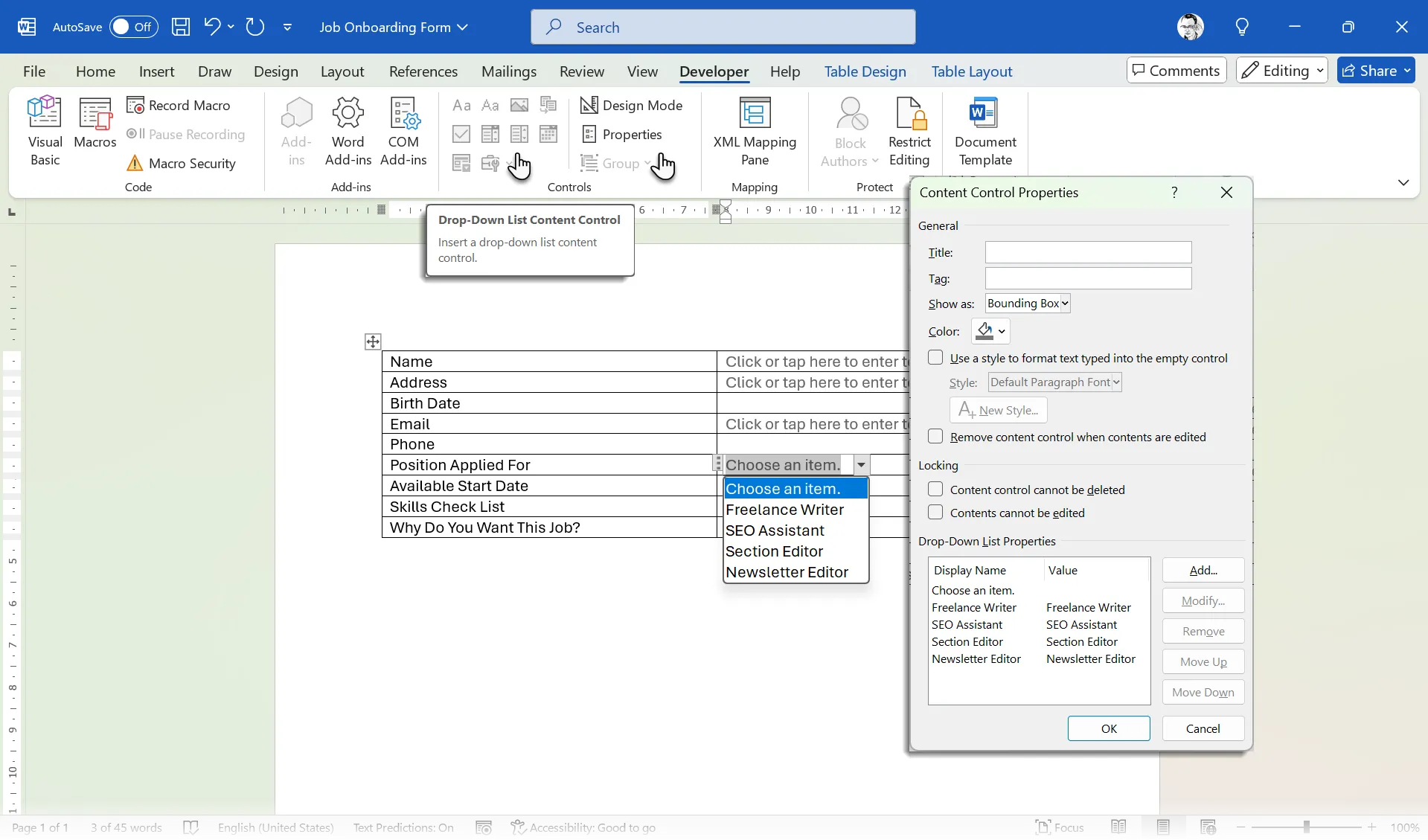Enable Contents cannot be edited option
Image resolution: width=1428 pixels, height=840 pixels.
tap(935, 513)
